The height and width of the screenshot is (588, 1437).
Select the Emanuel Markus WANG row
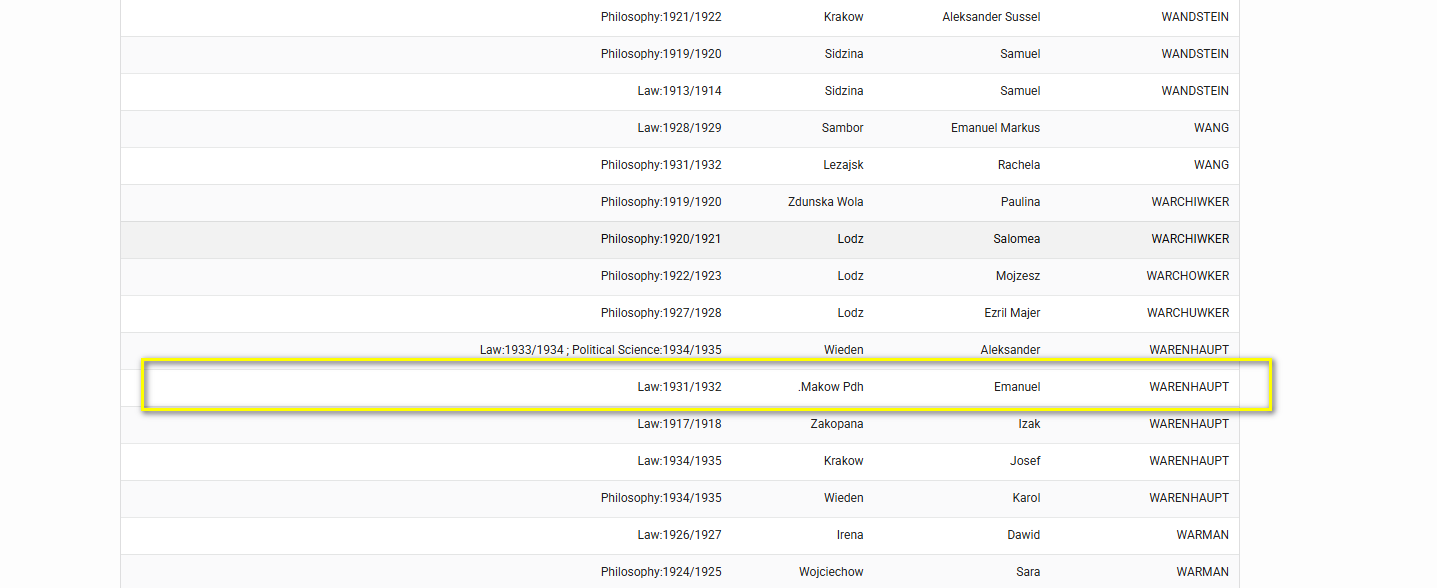[680, 128]
